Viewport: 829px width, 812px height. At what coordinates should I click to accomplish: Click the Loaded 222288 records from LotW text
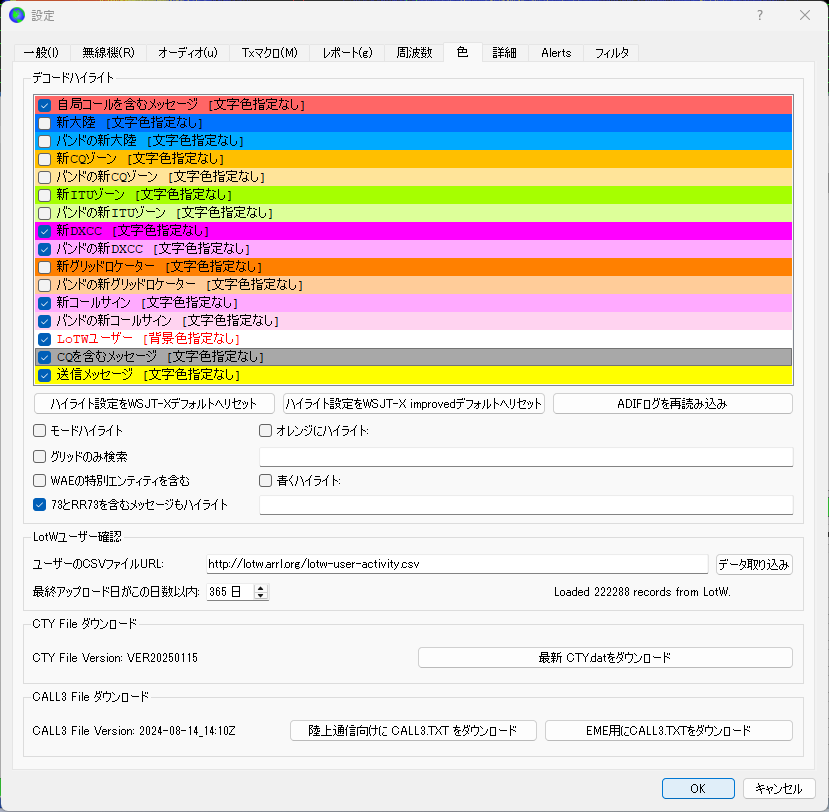tap(642, 592)
